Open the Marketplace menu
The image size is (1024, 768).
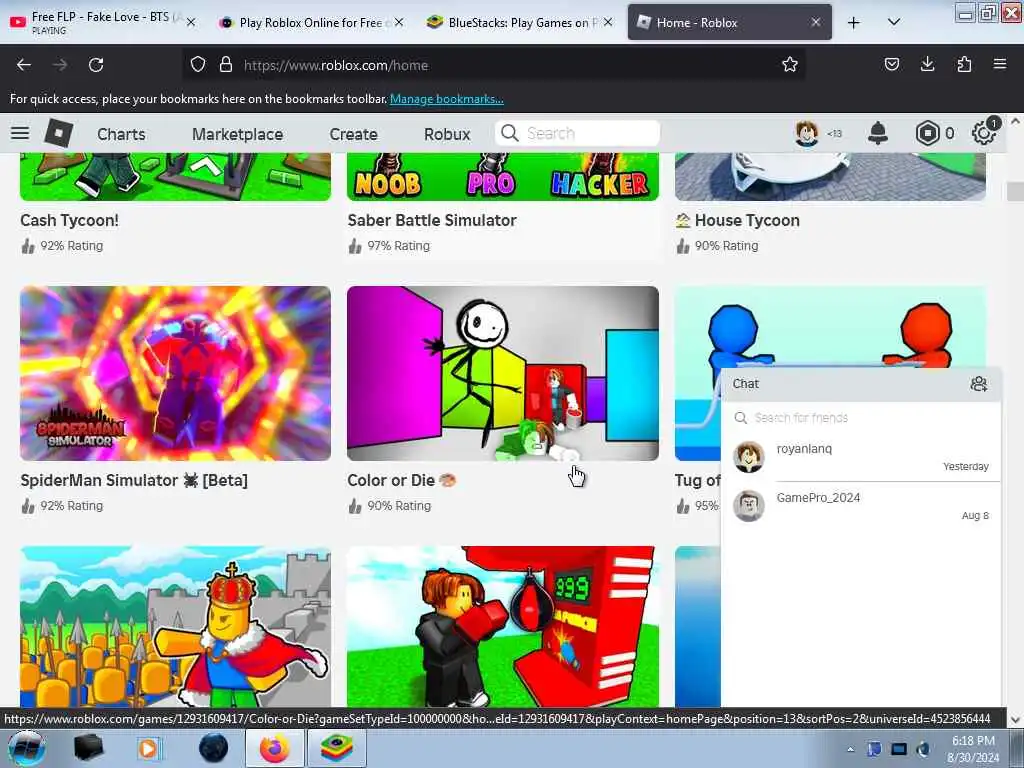pos(237,134)
